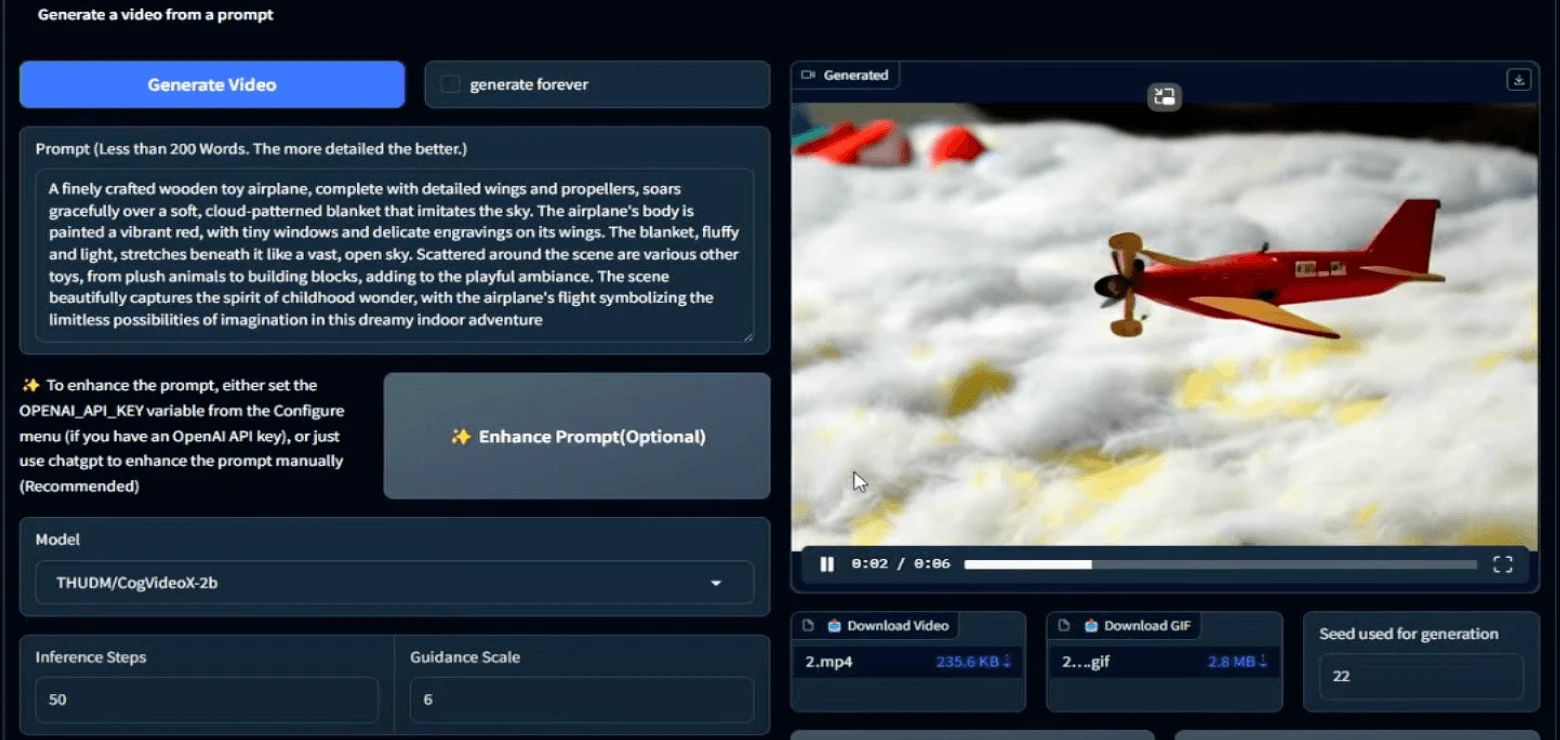Click the Enhance Prompt button
This screenshot has width=1560, height=740.
point(576,436)
